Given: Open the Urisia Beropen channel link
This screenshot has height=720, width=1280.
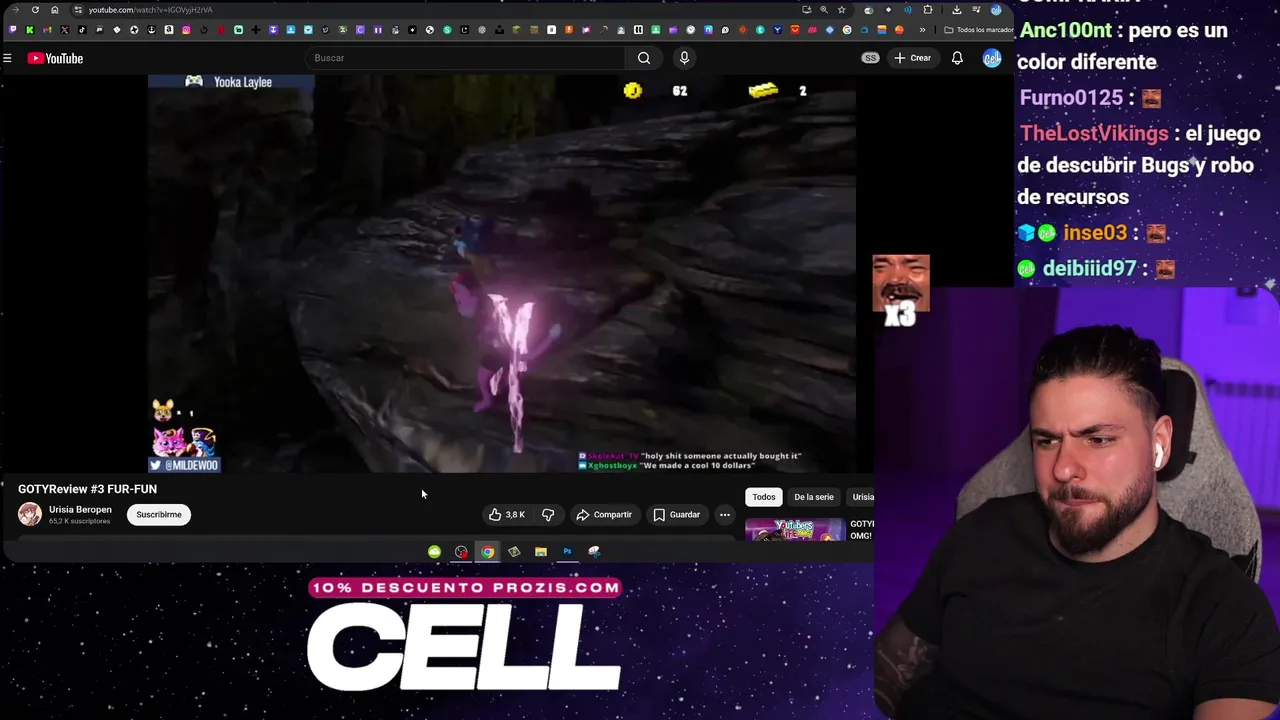Looking at the screenshot, I should (x=80, y=509).
